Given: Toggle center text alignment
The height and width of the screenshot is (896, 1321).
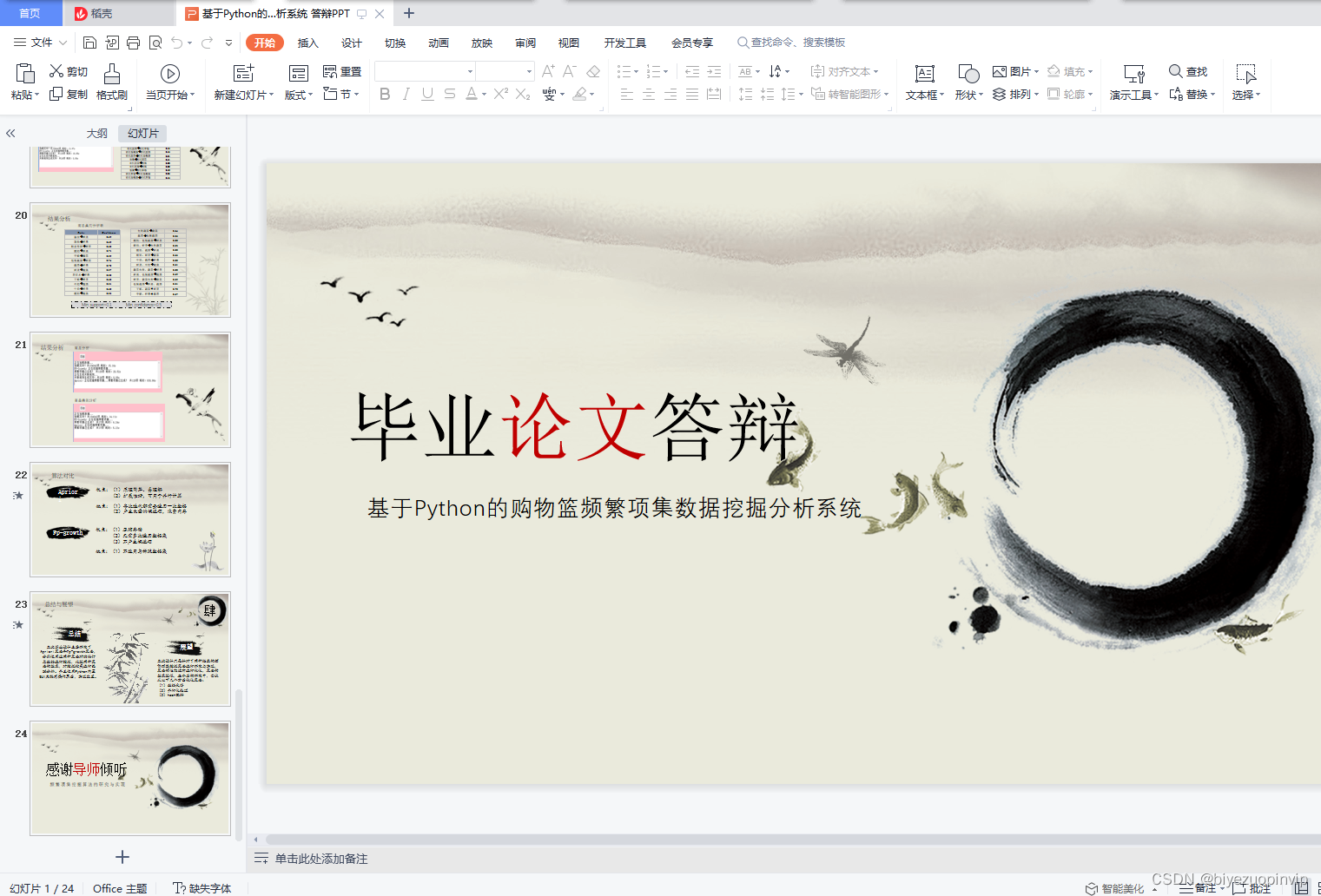Looking at the screenshot, I should coord(649,94).
